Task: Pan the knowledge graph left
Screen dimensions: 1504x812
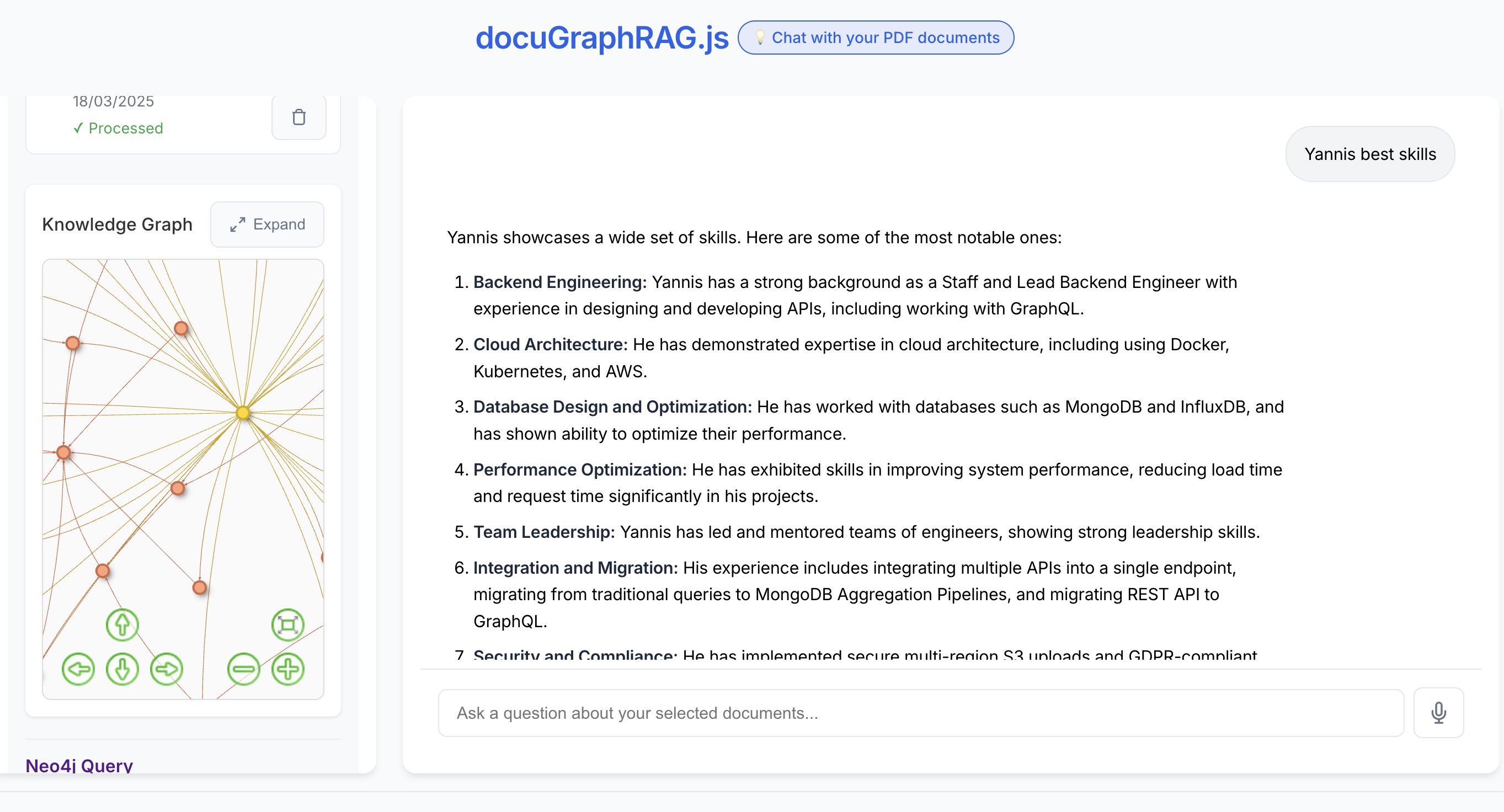Action: tap(78, 669)
